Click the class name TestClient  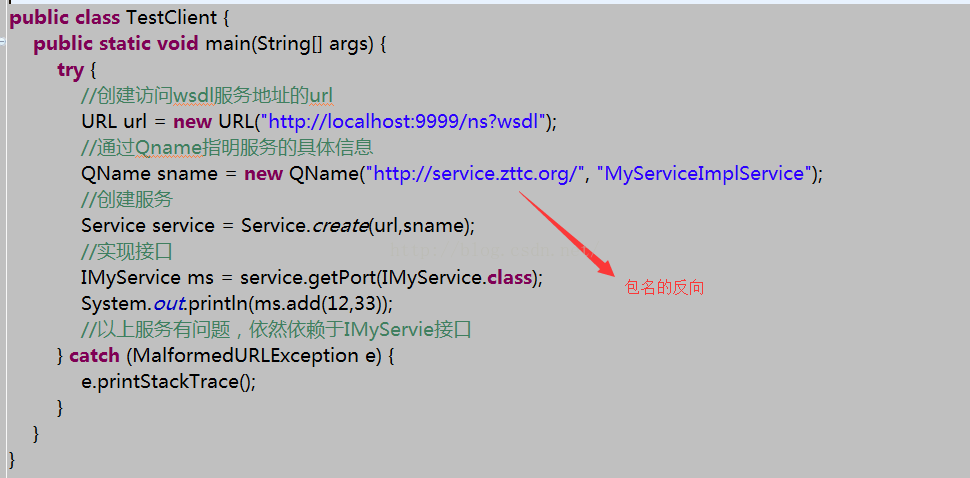[171, 18]
